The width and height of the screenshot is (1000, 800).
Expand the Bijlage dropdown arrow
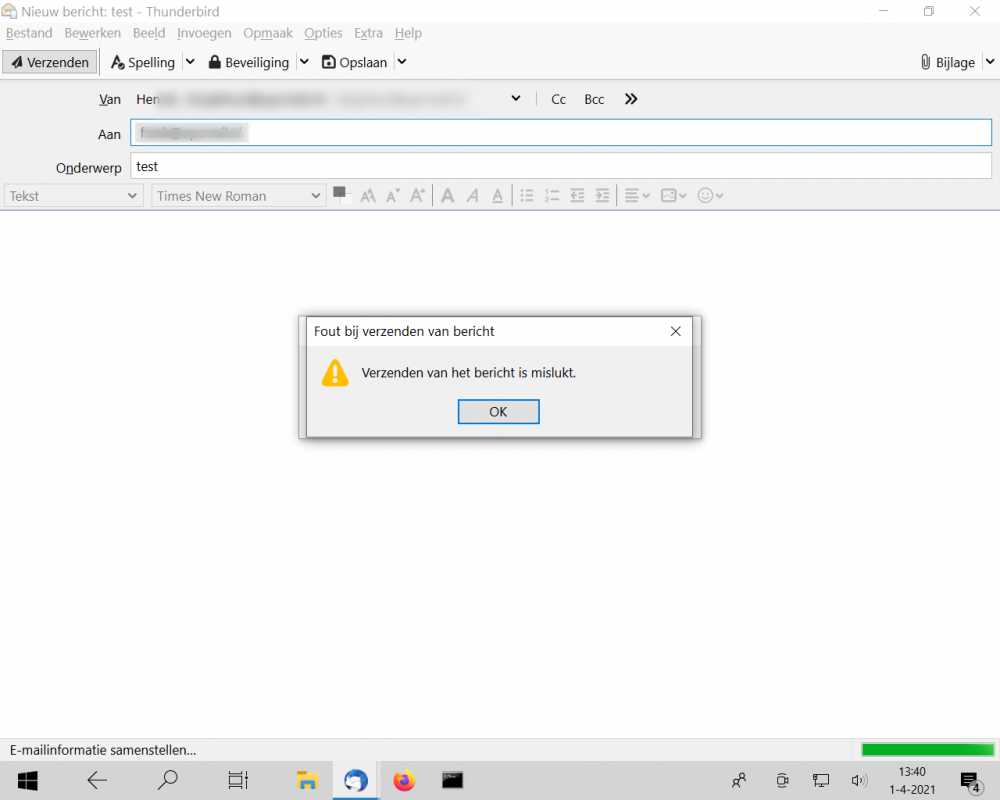(x=990, y=62)
